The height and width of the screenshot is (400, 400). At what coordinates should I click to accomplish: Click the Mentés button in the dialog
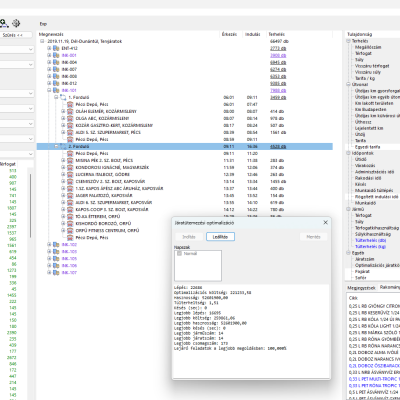(313, 237)
